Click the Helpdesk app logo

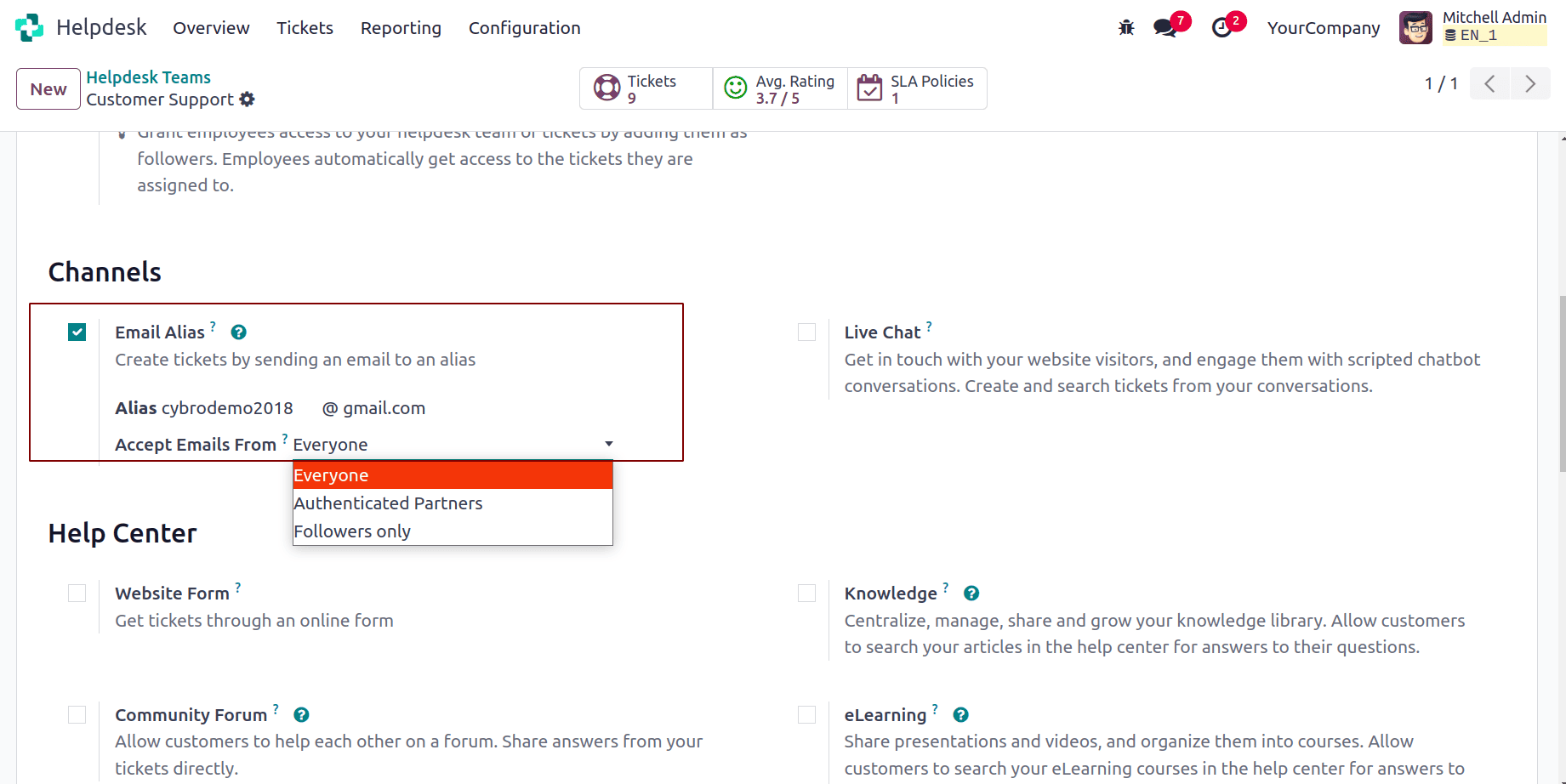point(30,26)
